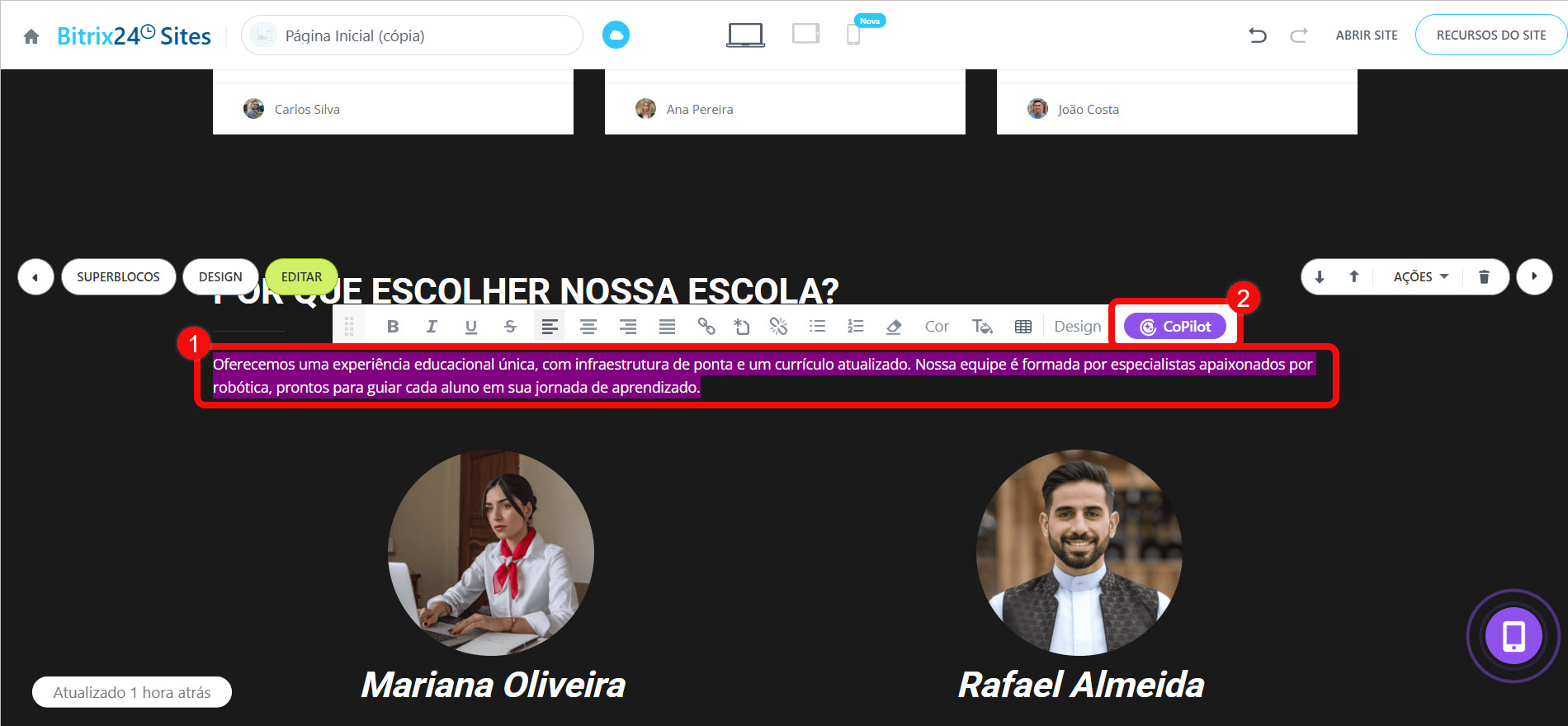Toggle strikethrough formatting
This screenshot has height=726, width=1568.
point(511,327)
